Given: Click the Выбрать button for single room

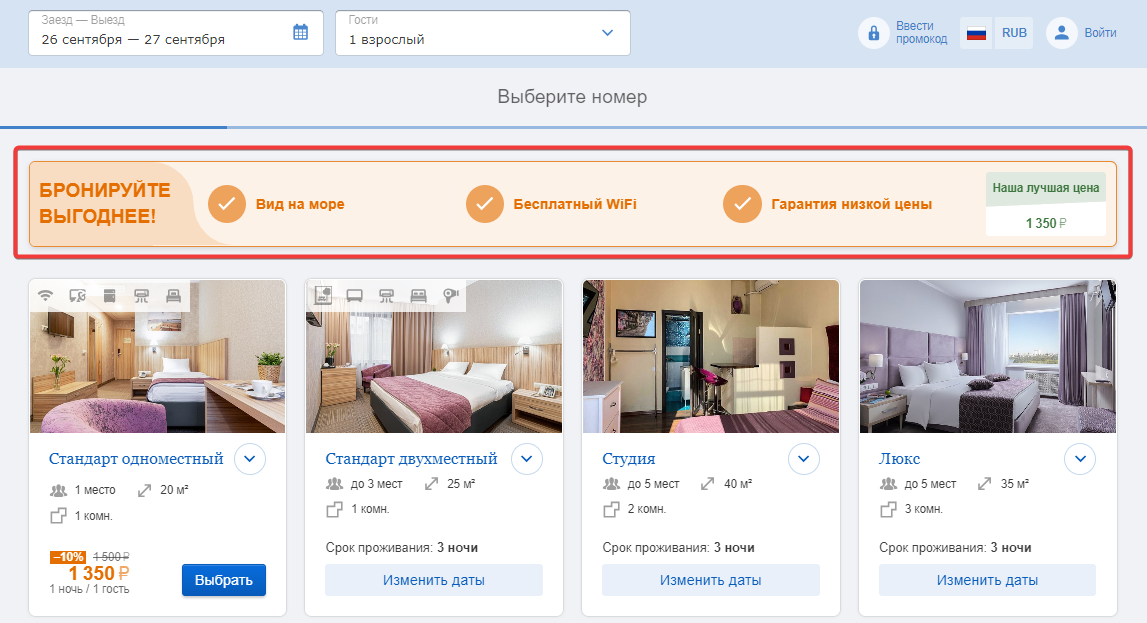Looking at the screenshot, I should 224,580.
